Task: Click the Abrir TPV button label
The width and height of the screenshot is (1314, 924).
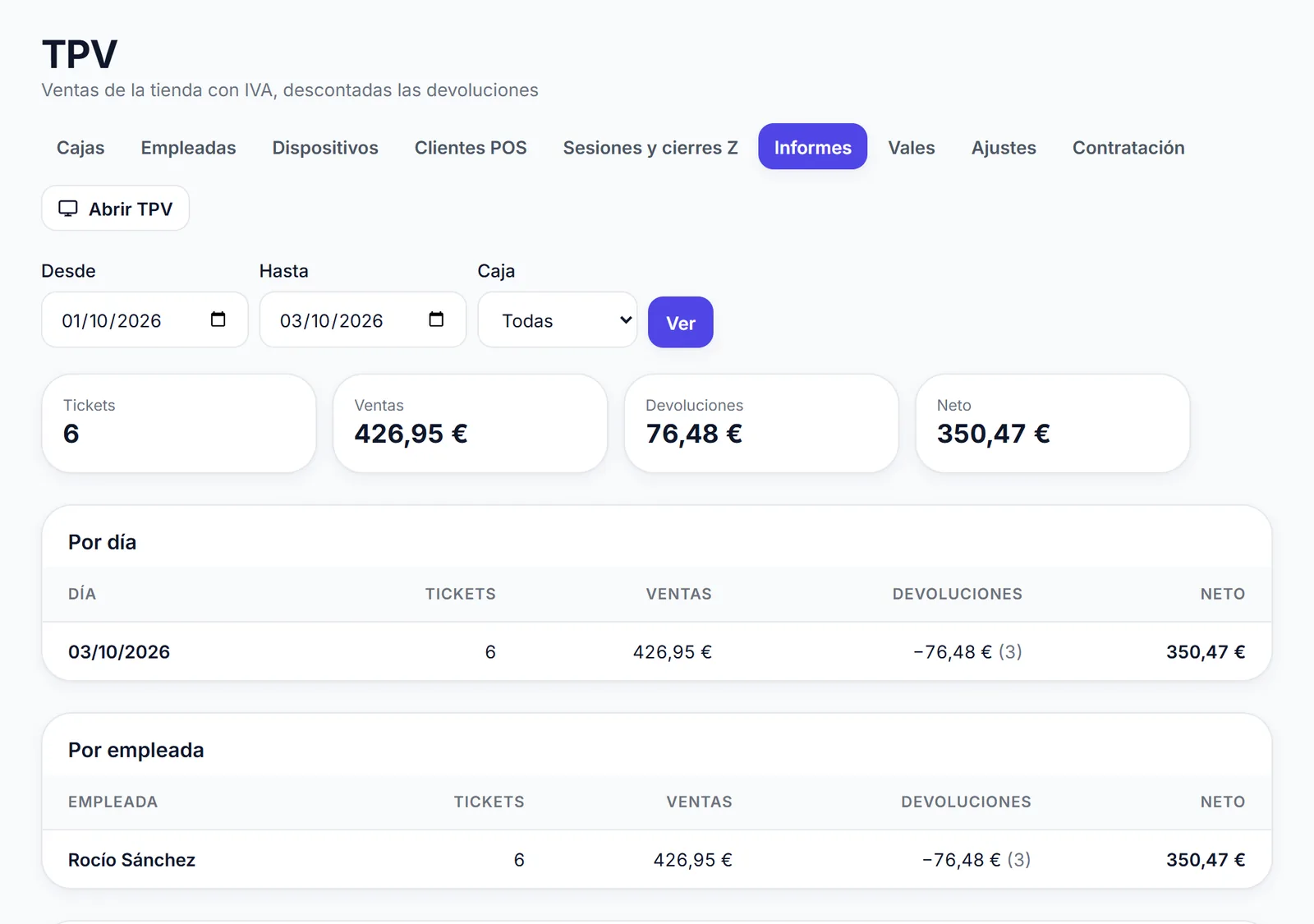Action: pyautogui.click(x=131, y=209)
